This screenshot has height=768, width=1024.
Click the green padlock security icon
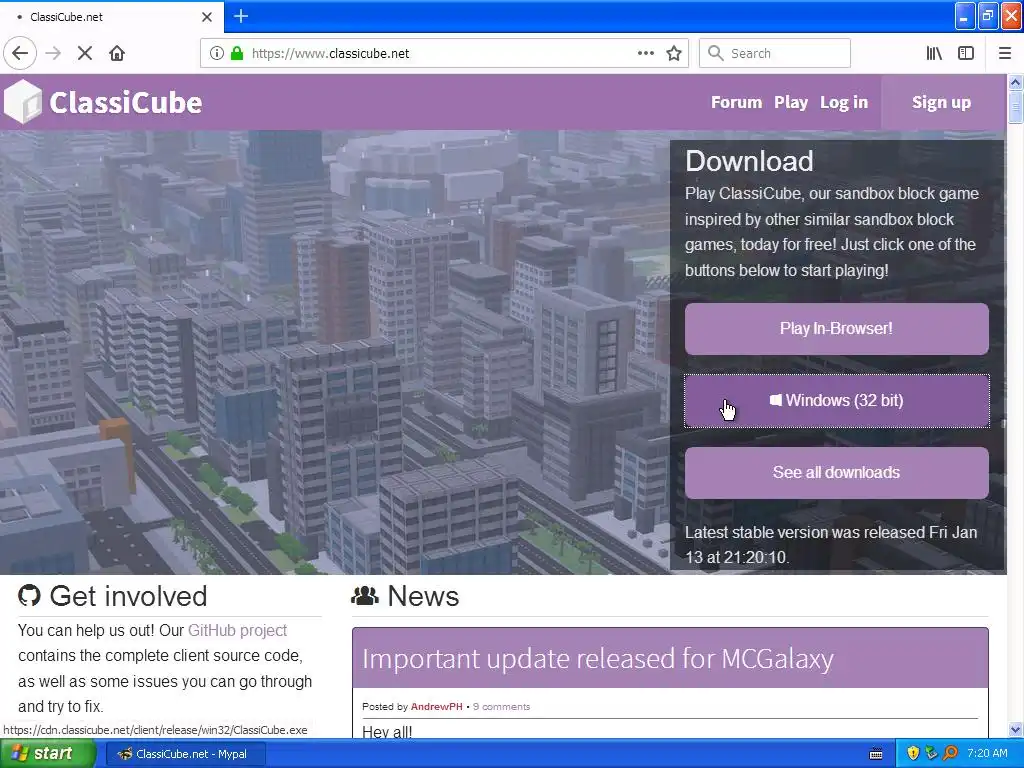point(236,54)
